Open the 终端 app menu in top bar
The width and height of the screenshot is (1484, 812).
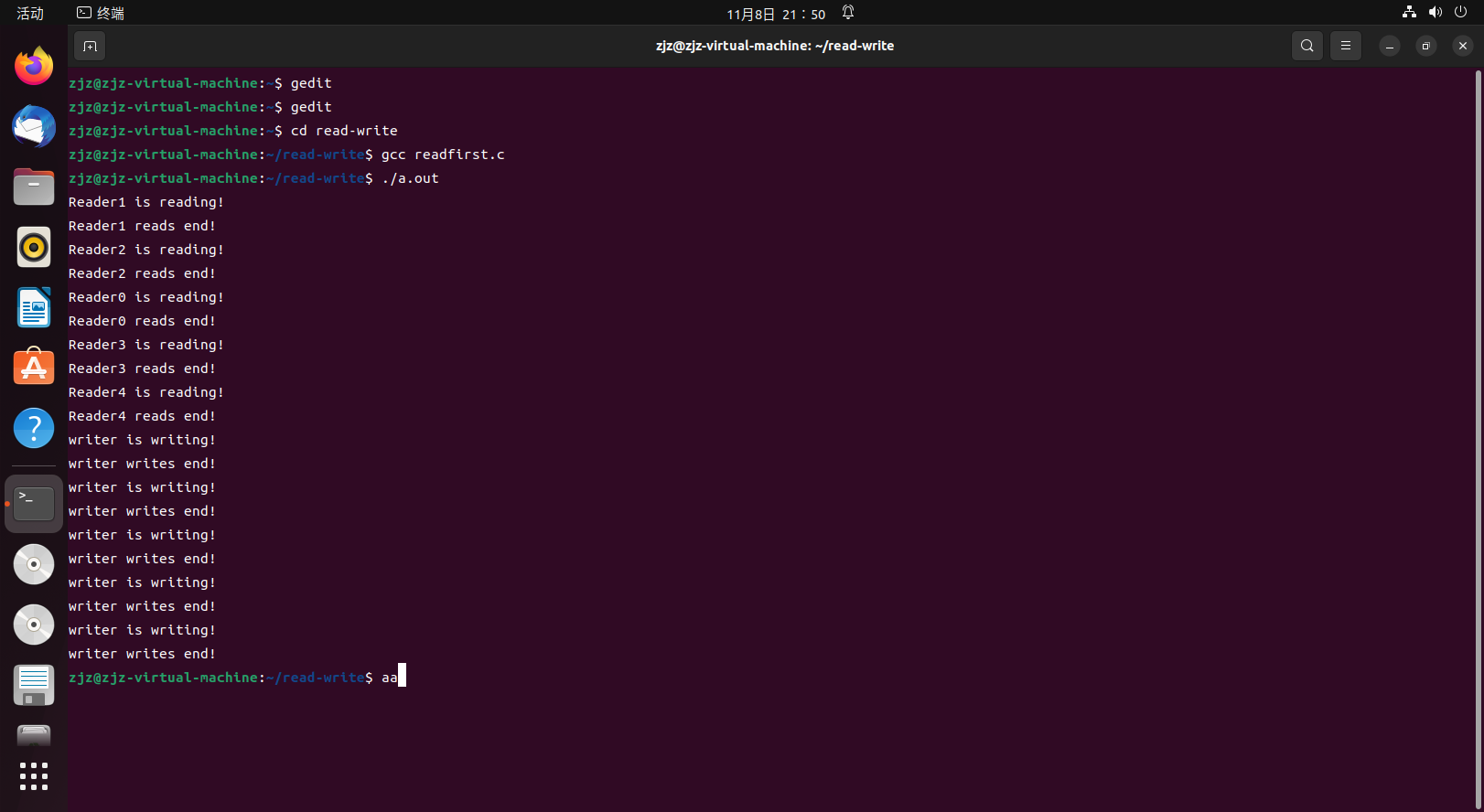[101, 13]
